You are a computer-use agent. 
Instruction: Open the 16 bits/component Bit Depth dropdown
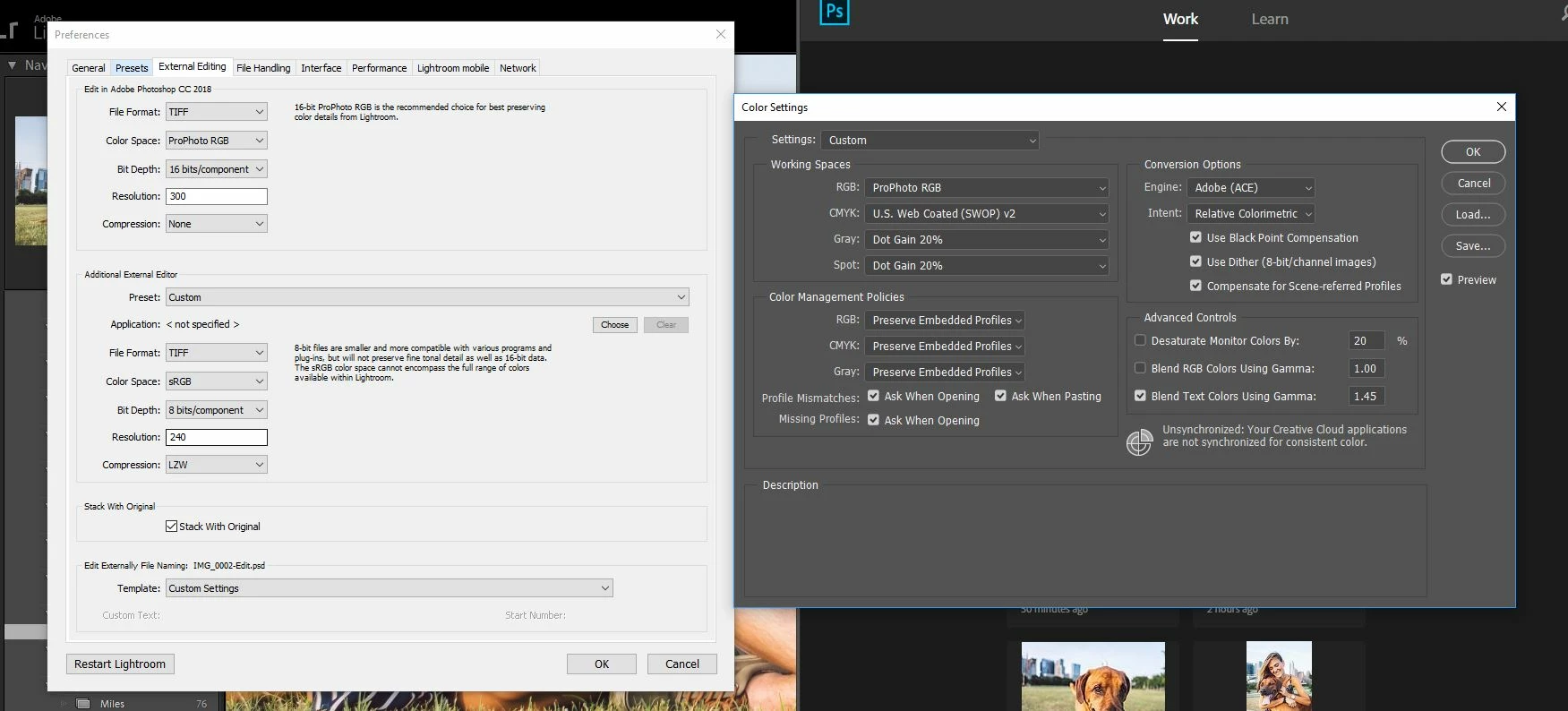217,169
